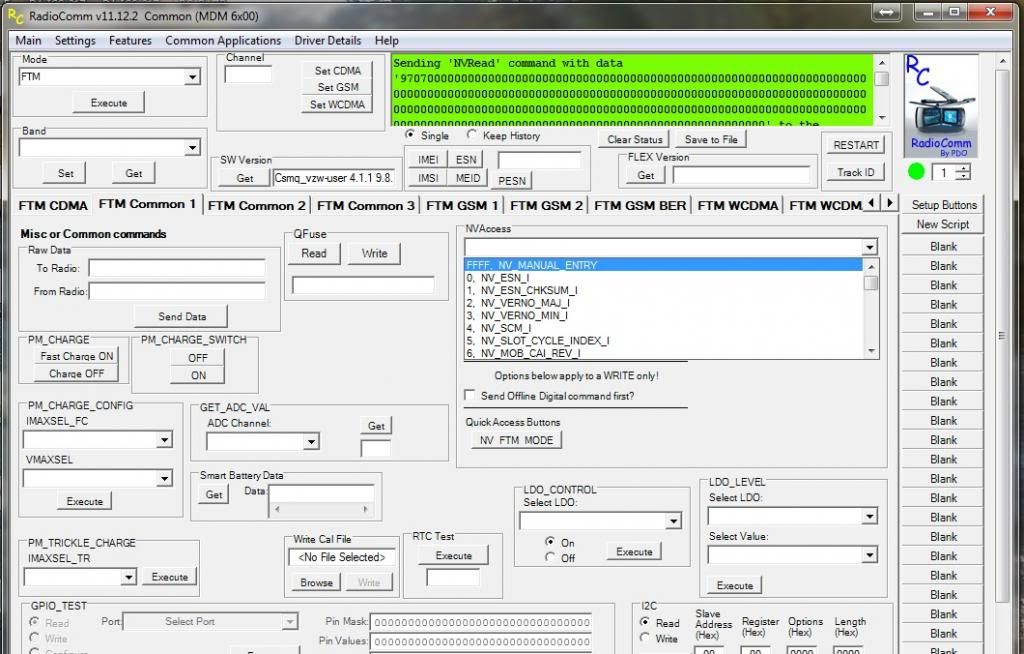Viewport: 1024px width, 654px height.
Task: Select the Single status radio button
Action: point(410,135)
